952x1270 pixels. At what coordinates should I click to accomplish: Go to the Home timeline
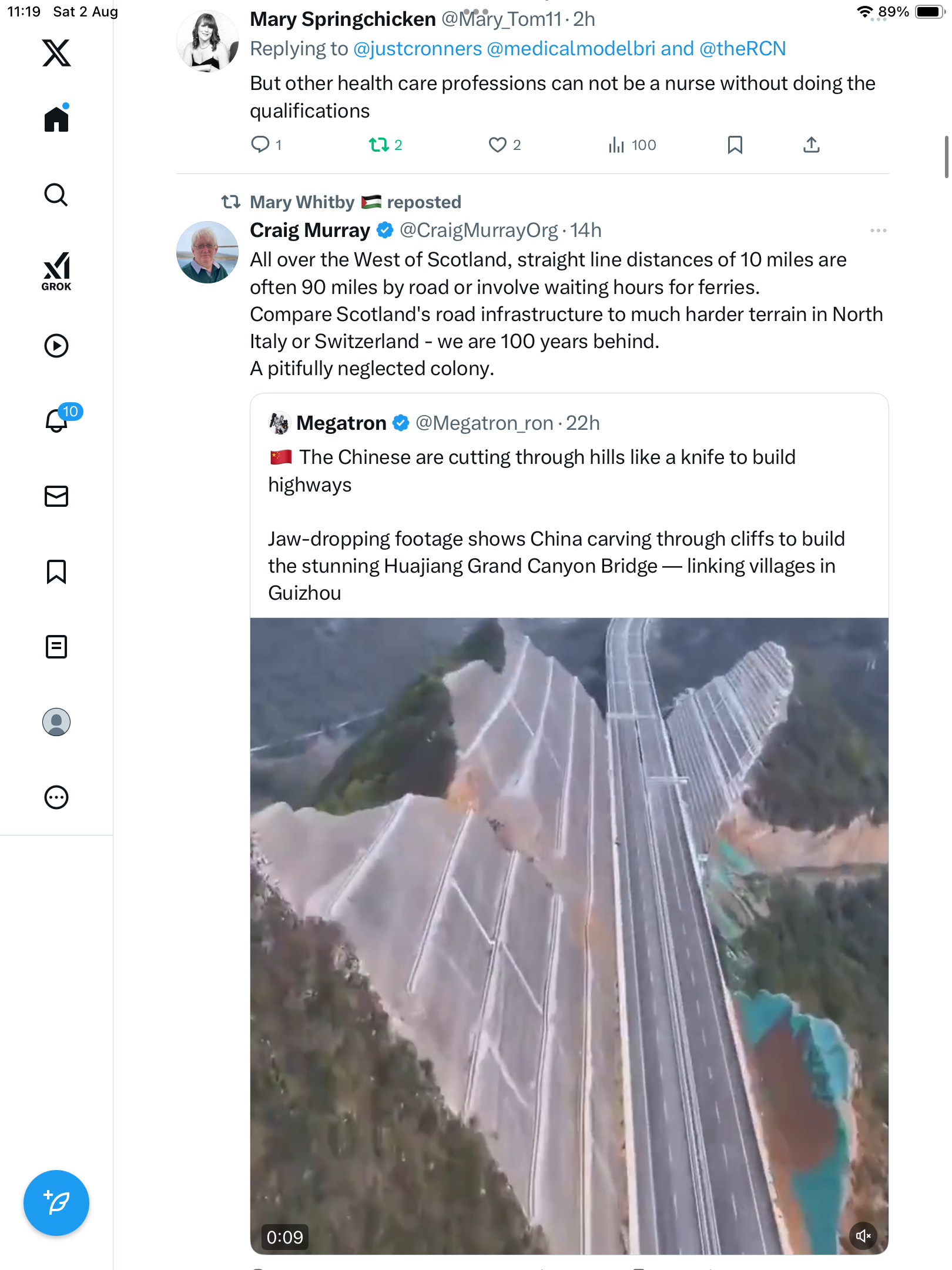56,119
